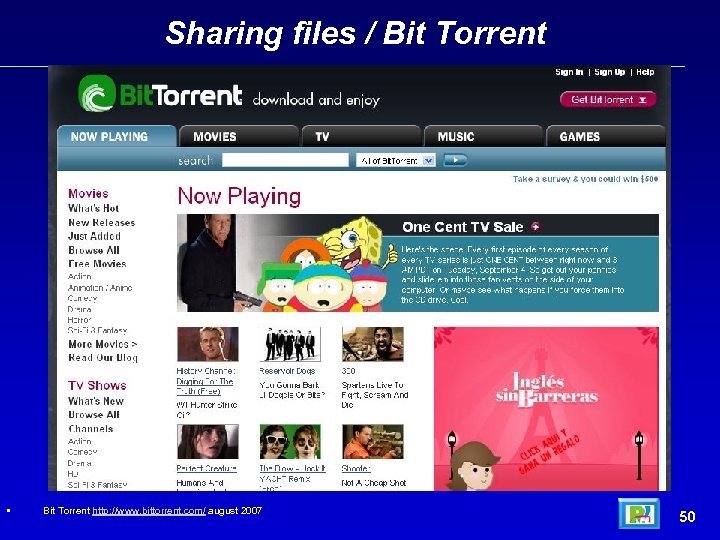Open the History Channel thumbnail
The image size is (720, 540).
pos(208,344)
